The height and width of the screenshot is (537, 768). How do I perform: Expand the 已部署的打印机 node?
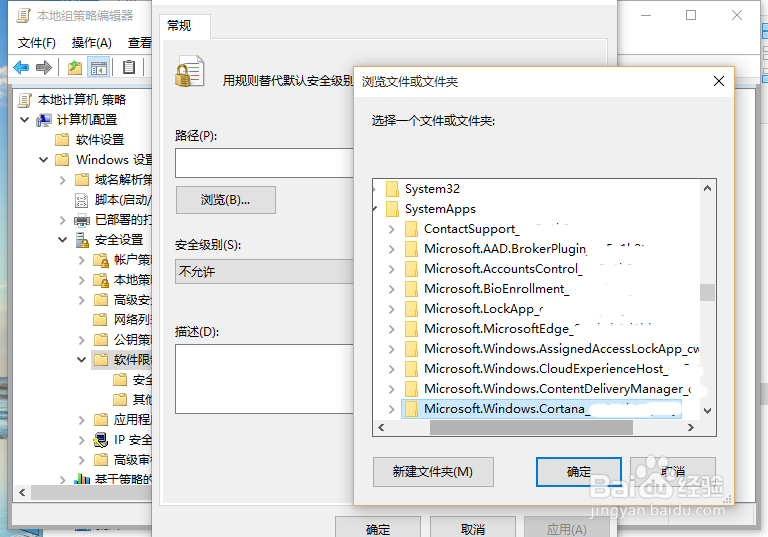point(62,220)
